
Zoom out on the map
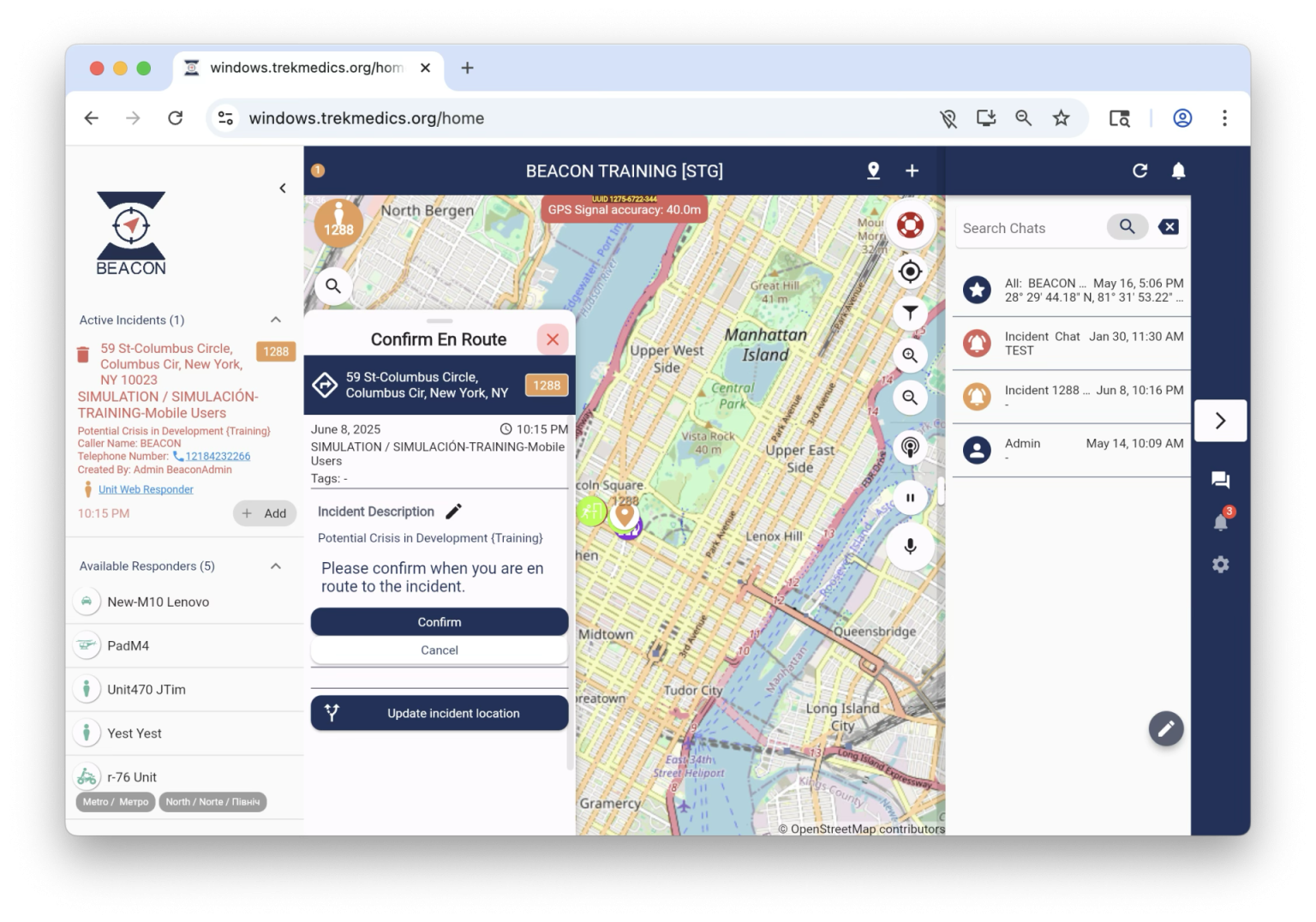click(x=910, y=398)
